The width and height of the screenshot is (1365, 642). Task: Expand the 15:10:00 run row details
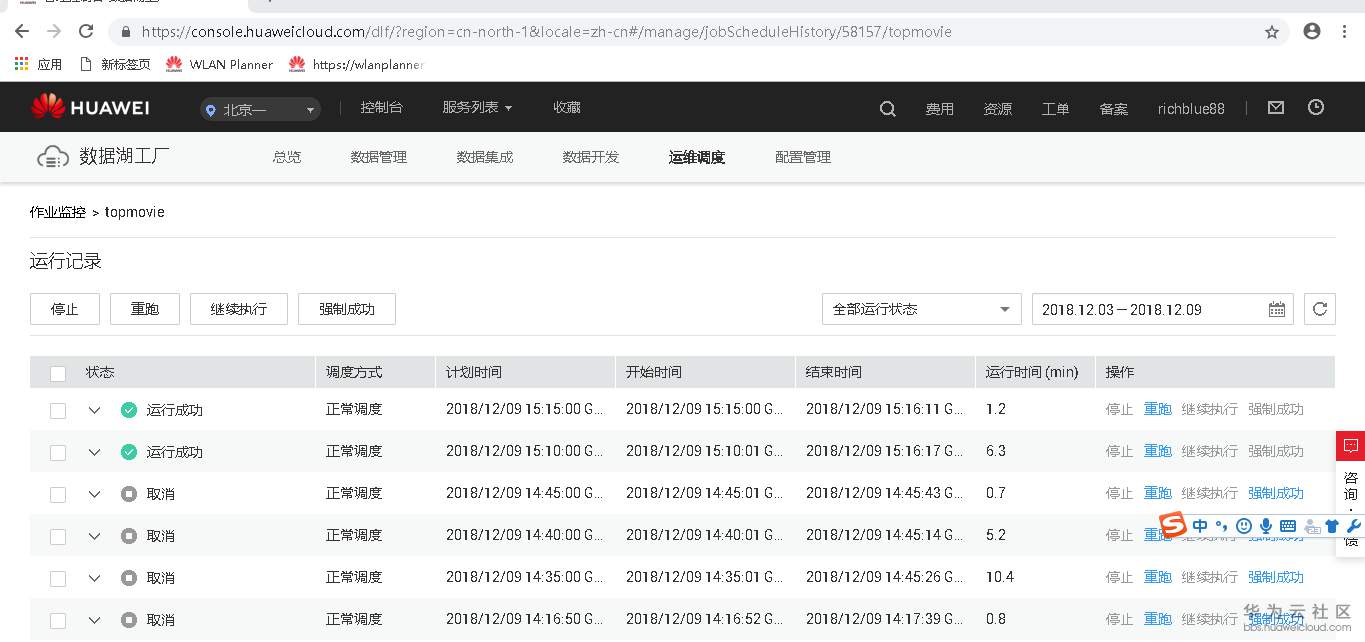click(94, 452)
